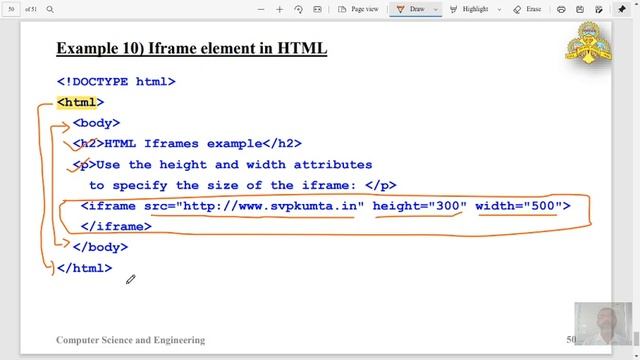Click the 'Computer Science and Engineering' footer text
The width and height of the screenshot is (640, 360).
pyautogui.click(x=131, y=340)
